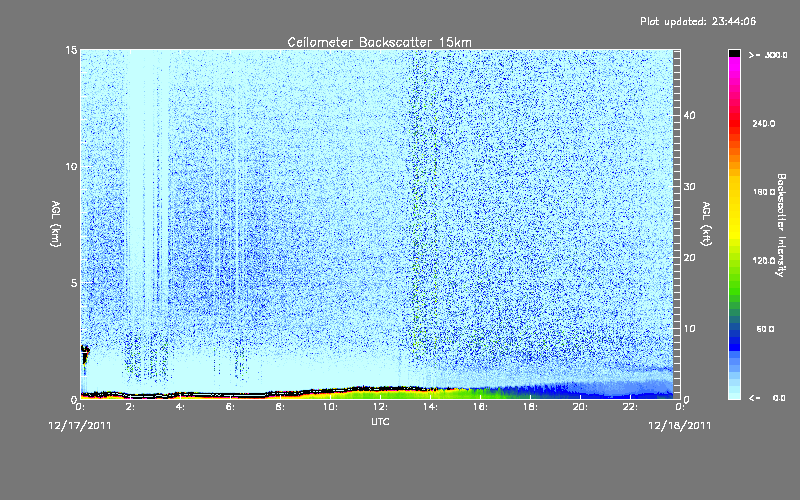This screenshot has height=500, width=800.
Task: Click the "<= 0.0" colorbar minimum label
Action: coord(767,398)
